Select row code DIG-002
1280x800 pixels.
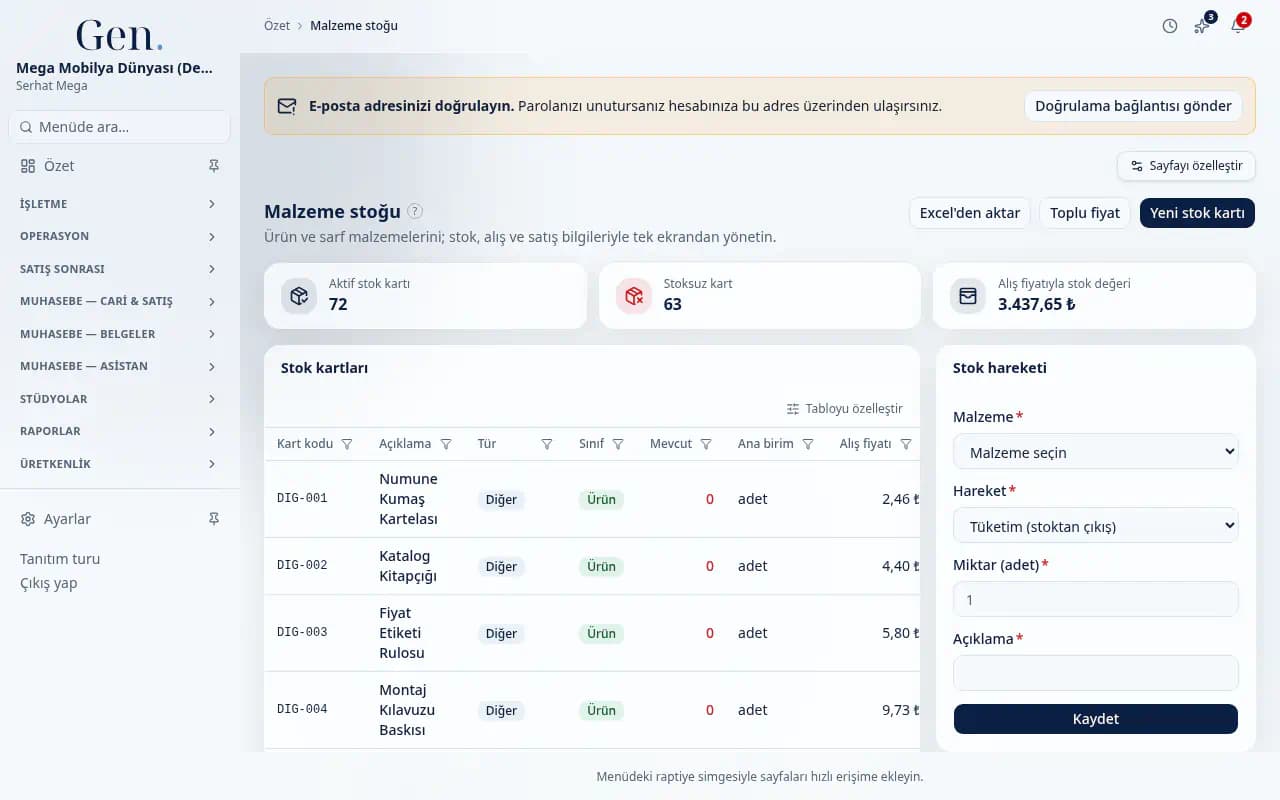[302, 565]
